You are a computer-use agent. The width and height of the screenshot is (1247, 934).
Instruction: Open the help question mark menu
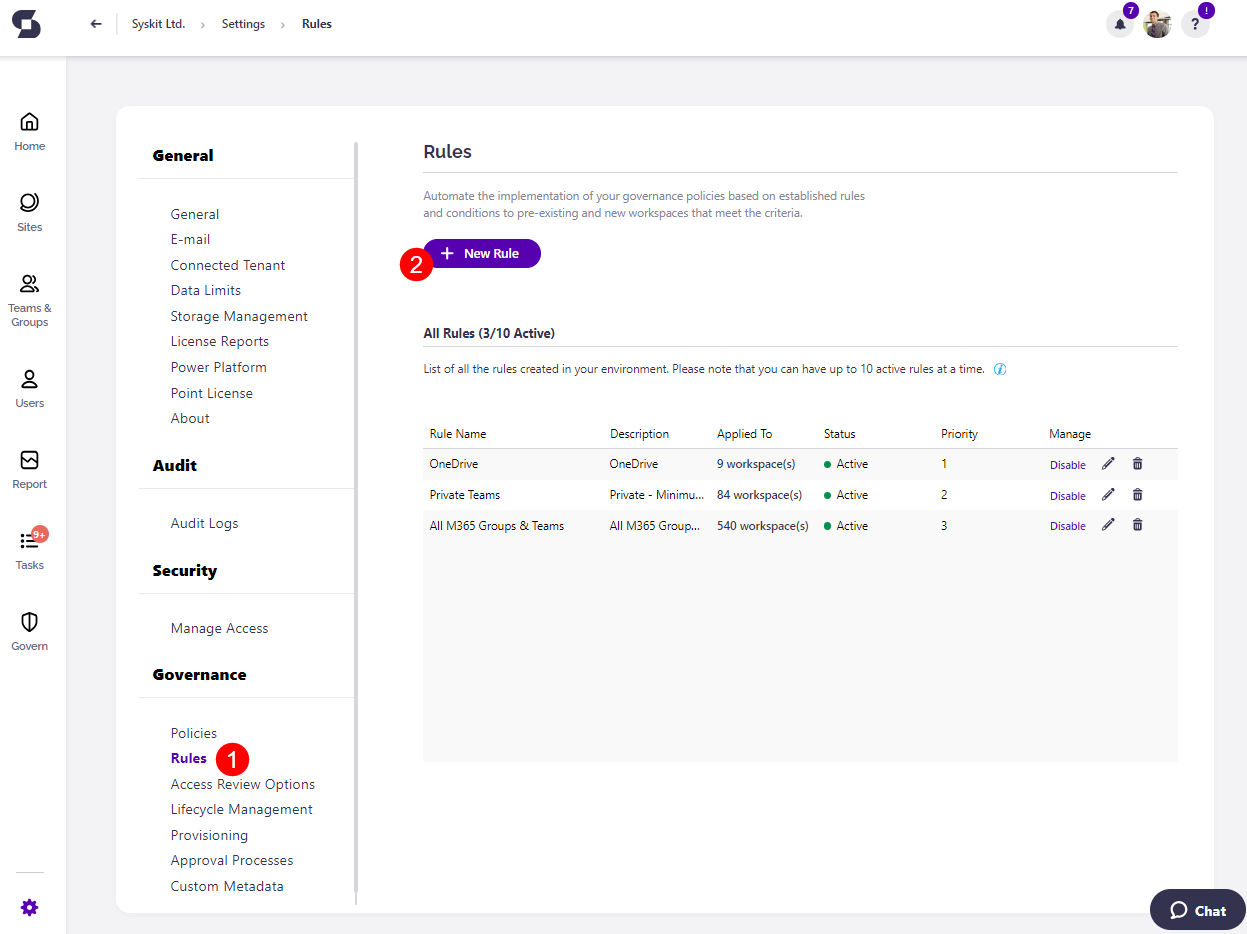click(1194, 25)
